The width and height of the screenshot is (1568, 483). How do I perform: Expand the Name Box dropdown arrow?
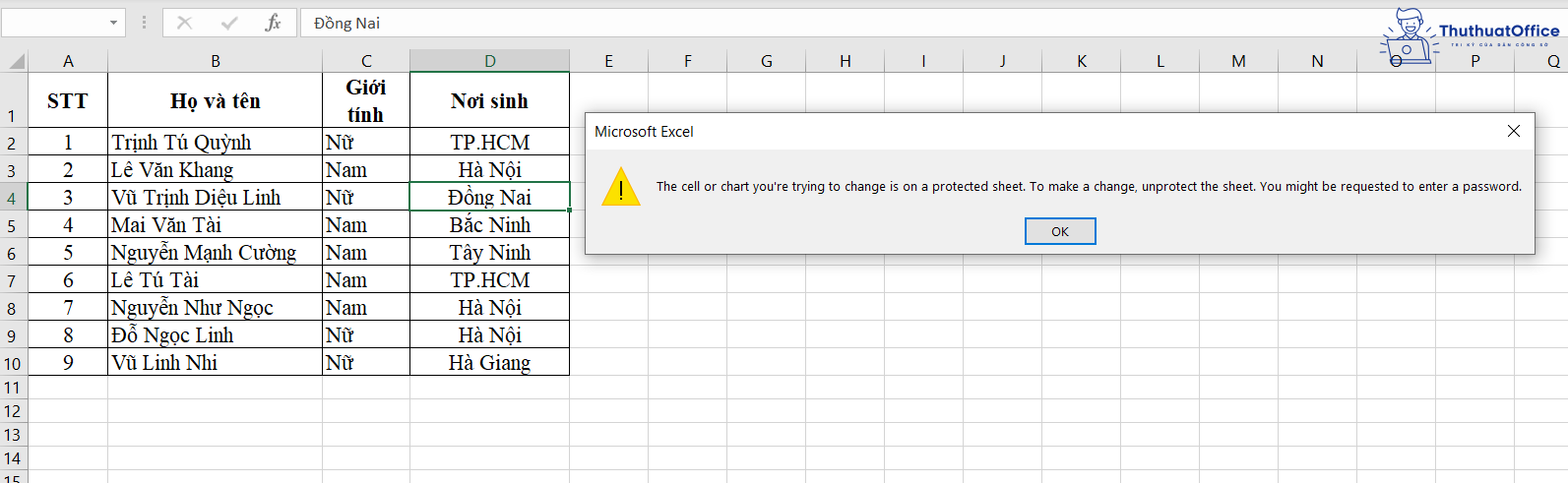113,23
